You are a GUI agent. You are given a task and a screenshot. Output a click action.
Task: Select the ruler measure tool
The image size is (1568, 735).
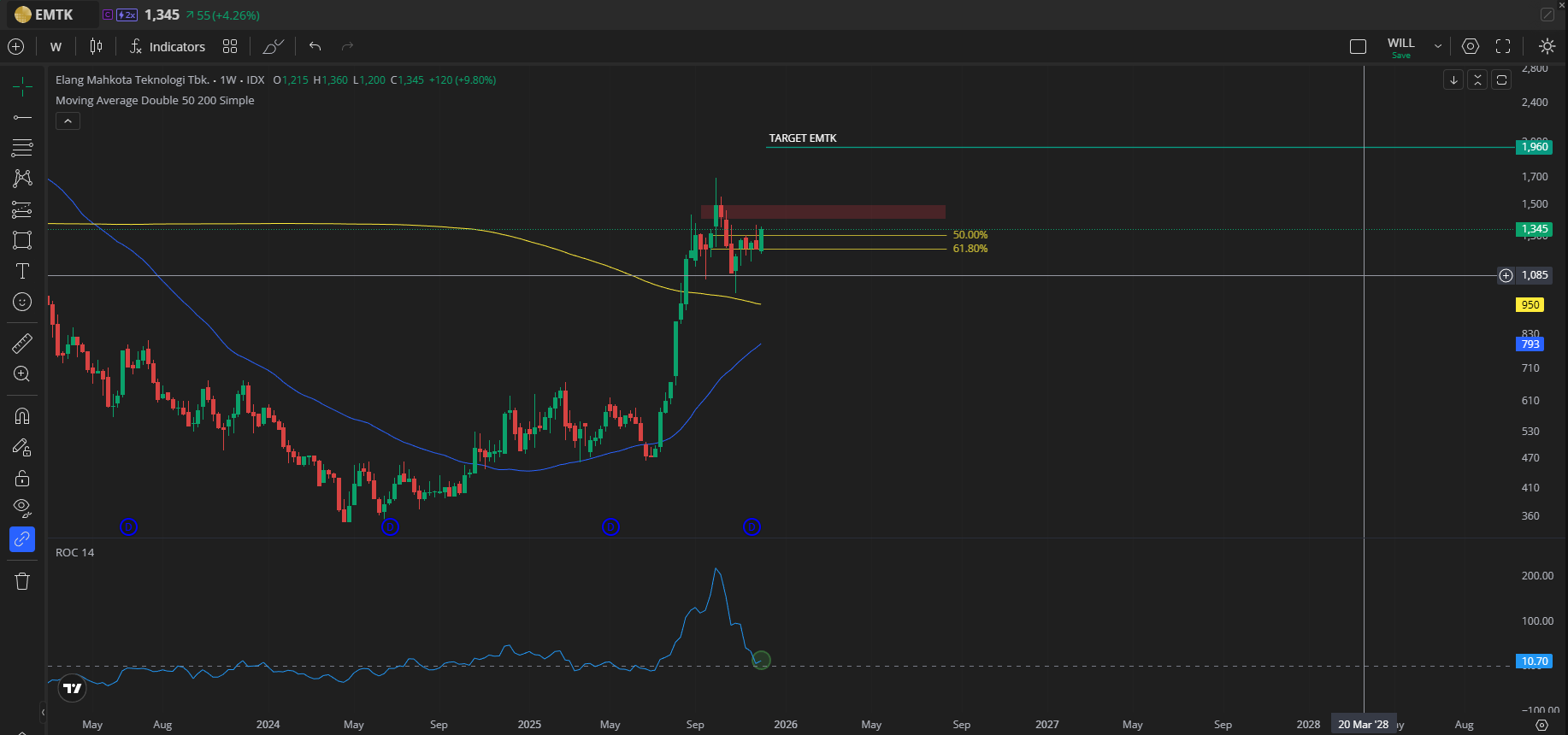(x=22, y=344)
